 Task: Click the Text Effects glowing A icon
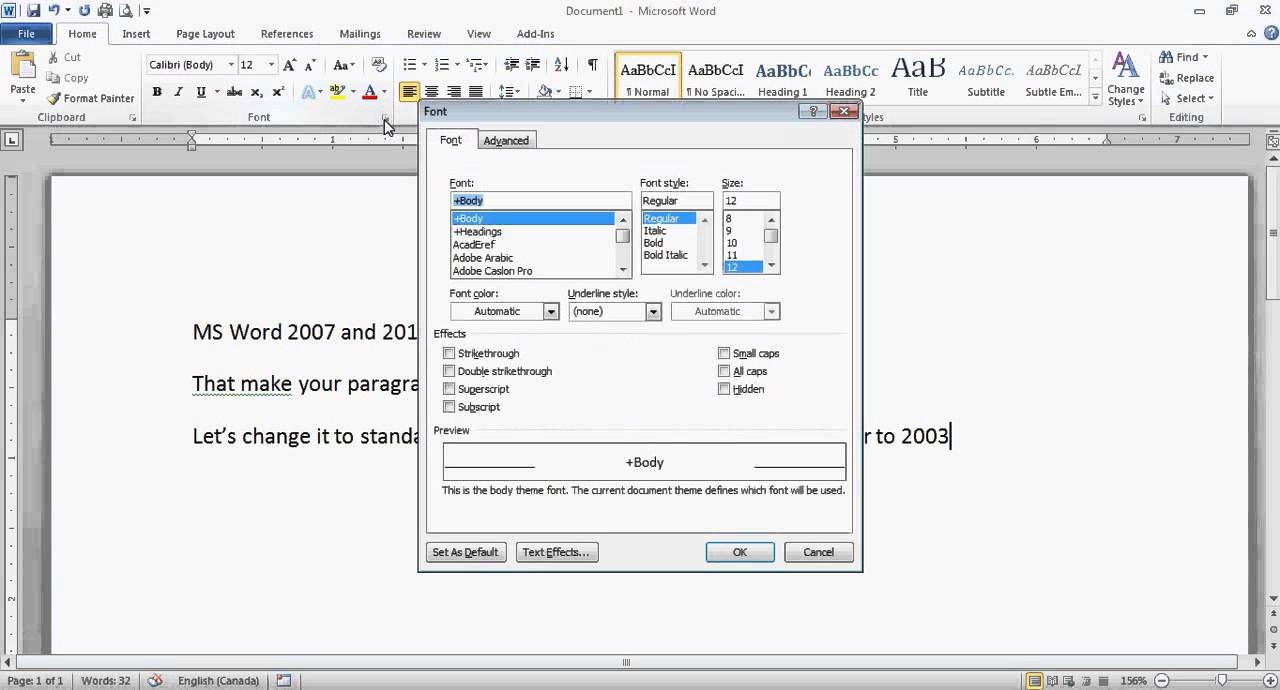(308, 92)
